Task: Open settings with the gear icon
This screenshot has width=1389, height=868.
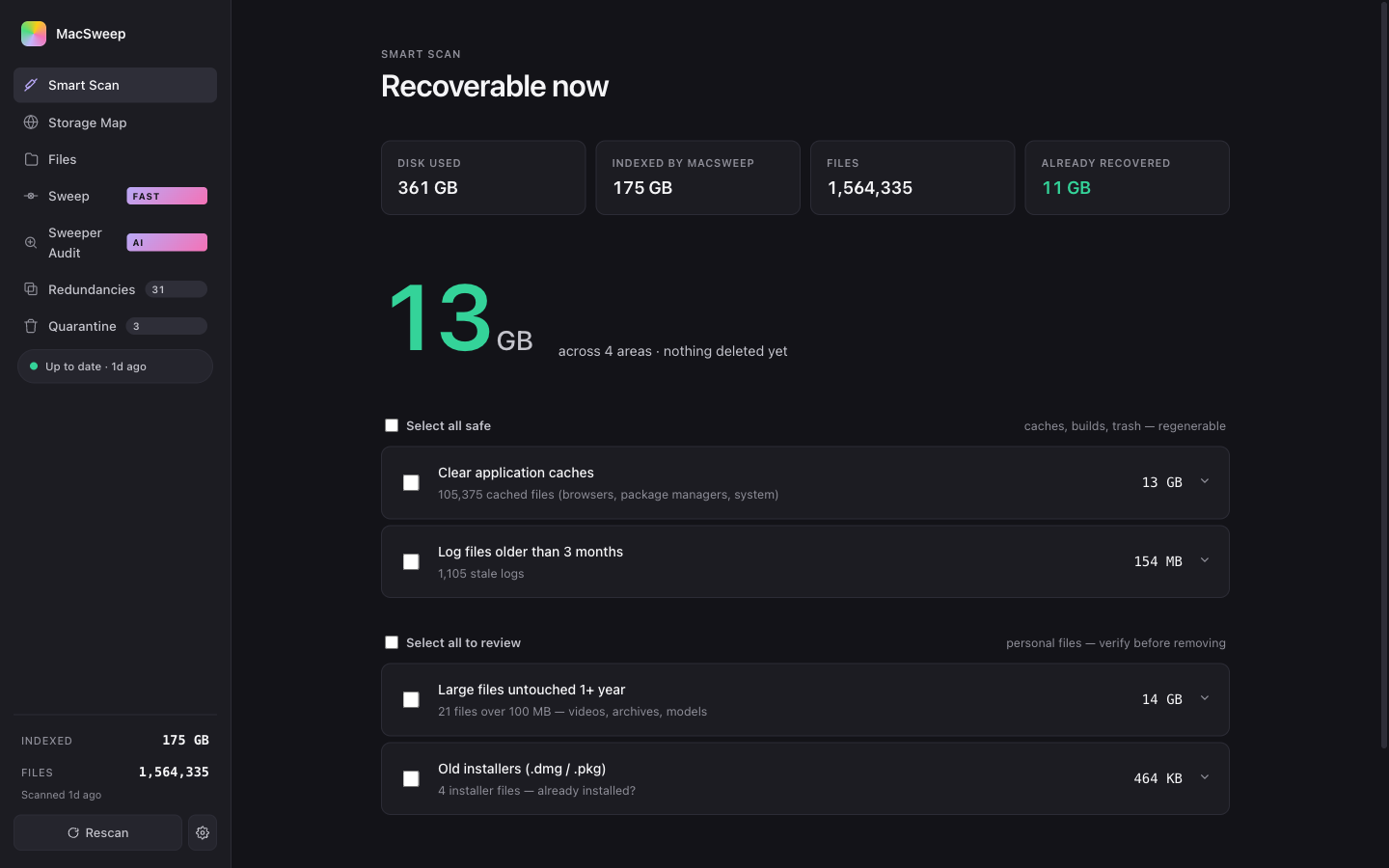Action: tap(203, 832)
